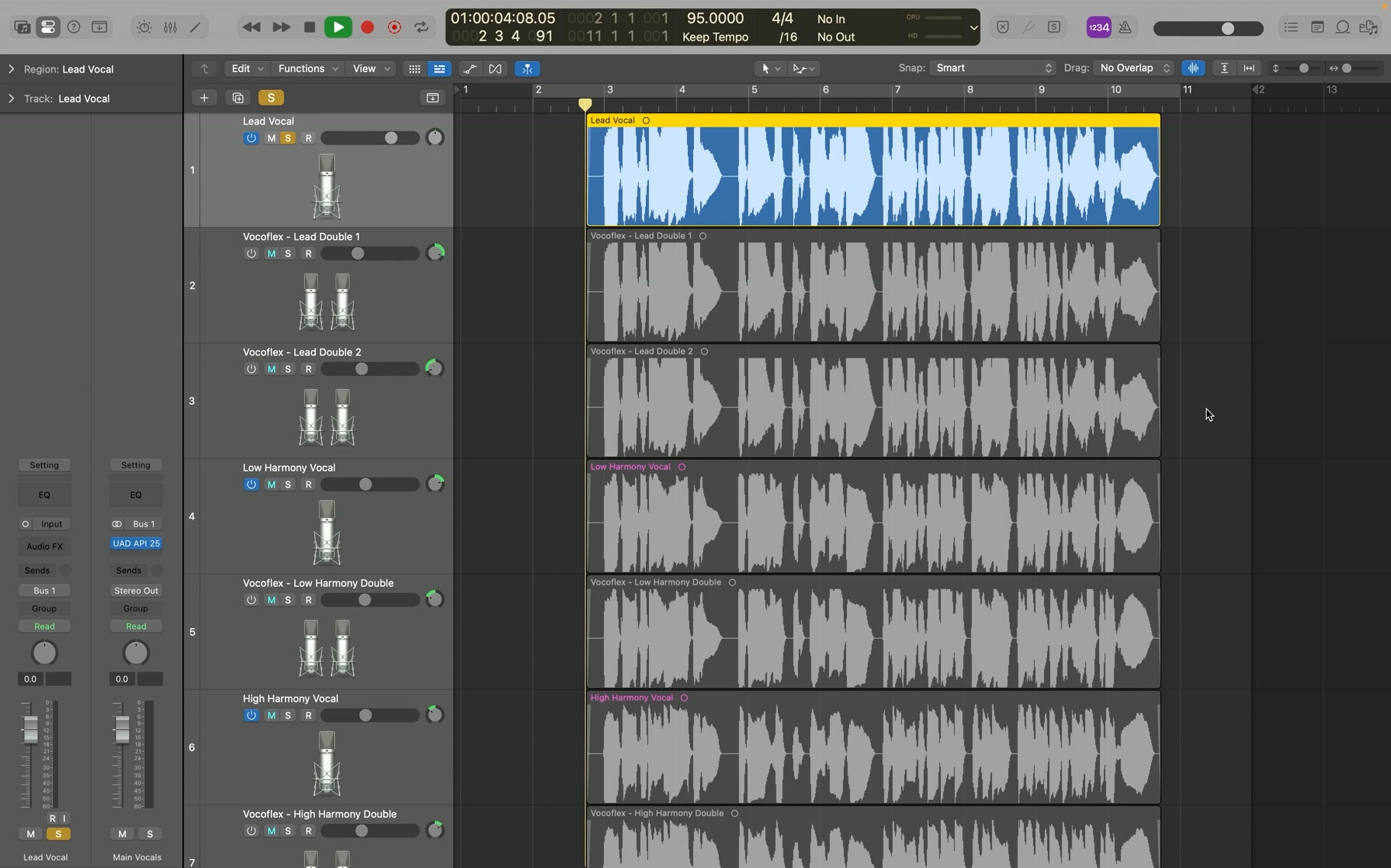This screenshot has height=868, width=1391.
Task: Open the Snap Smart dropdown
Action: click(992, 68)
